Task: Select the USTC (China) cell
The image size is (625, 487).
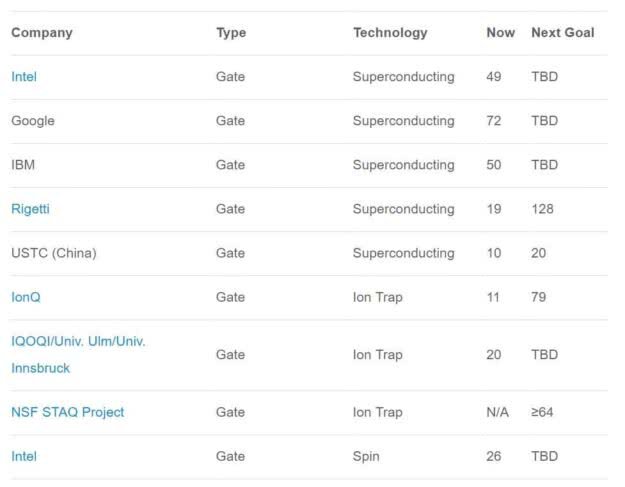Action: click(54, 253)
